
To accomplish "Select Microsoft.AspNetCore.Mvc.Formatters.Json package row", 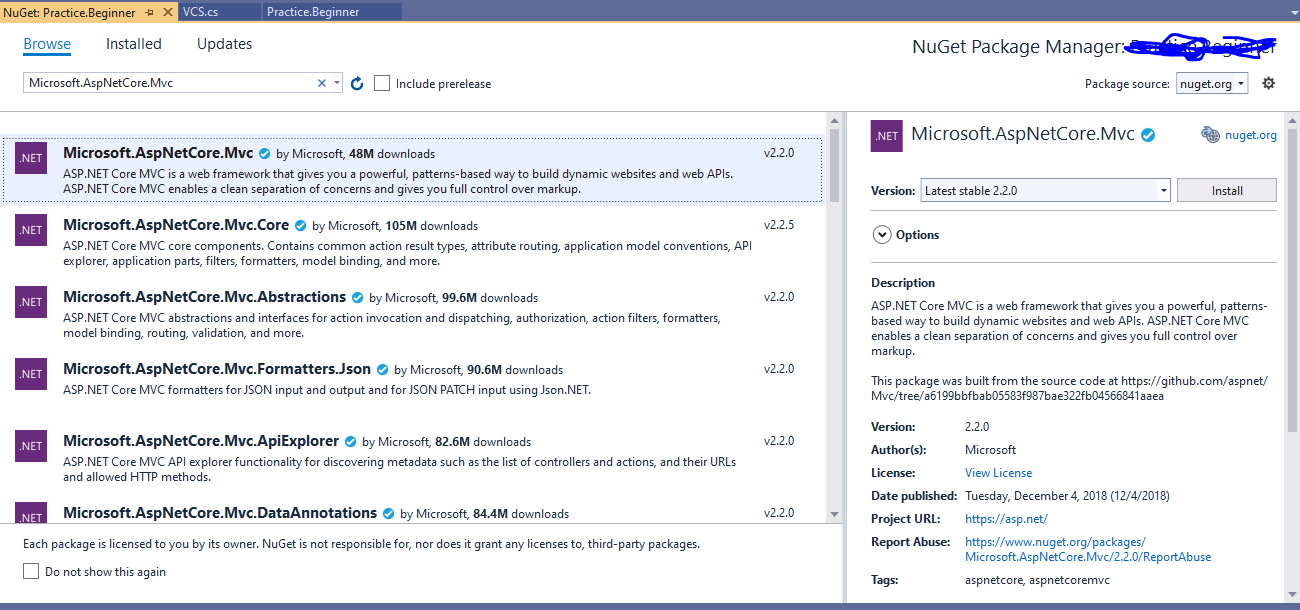I will 414,386.
